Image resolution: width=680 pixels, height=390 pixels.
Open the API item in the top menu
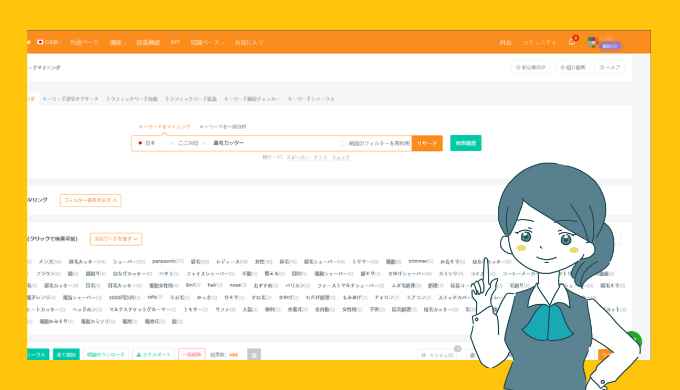175,42
